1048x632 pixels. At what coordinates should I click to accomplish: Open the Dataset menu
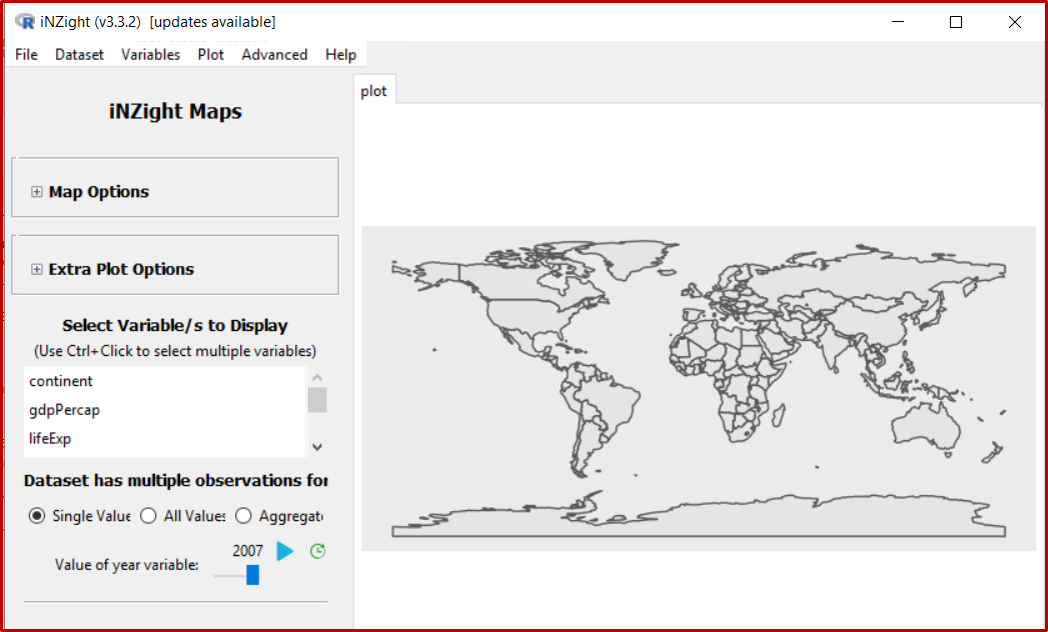point(79,55)
